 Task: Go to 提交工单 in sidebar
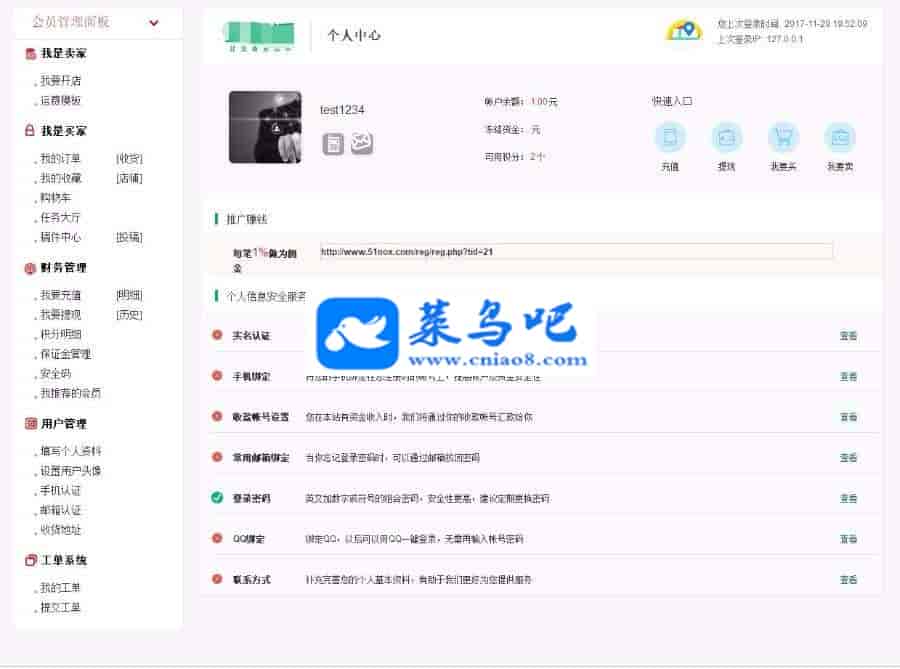[60, 607]
